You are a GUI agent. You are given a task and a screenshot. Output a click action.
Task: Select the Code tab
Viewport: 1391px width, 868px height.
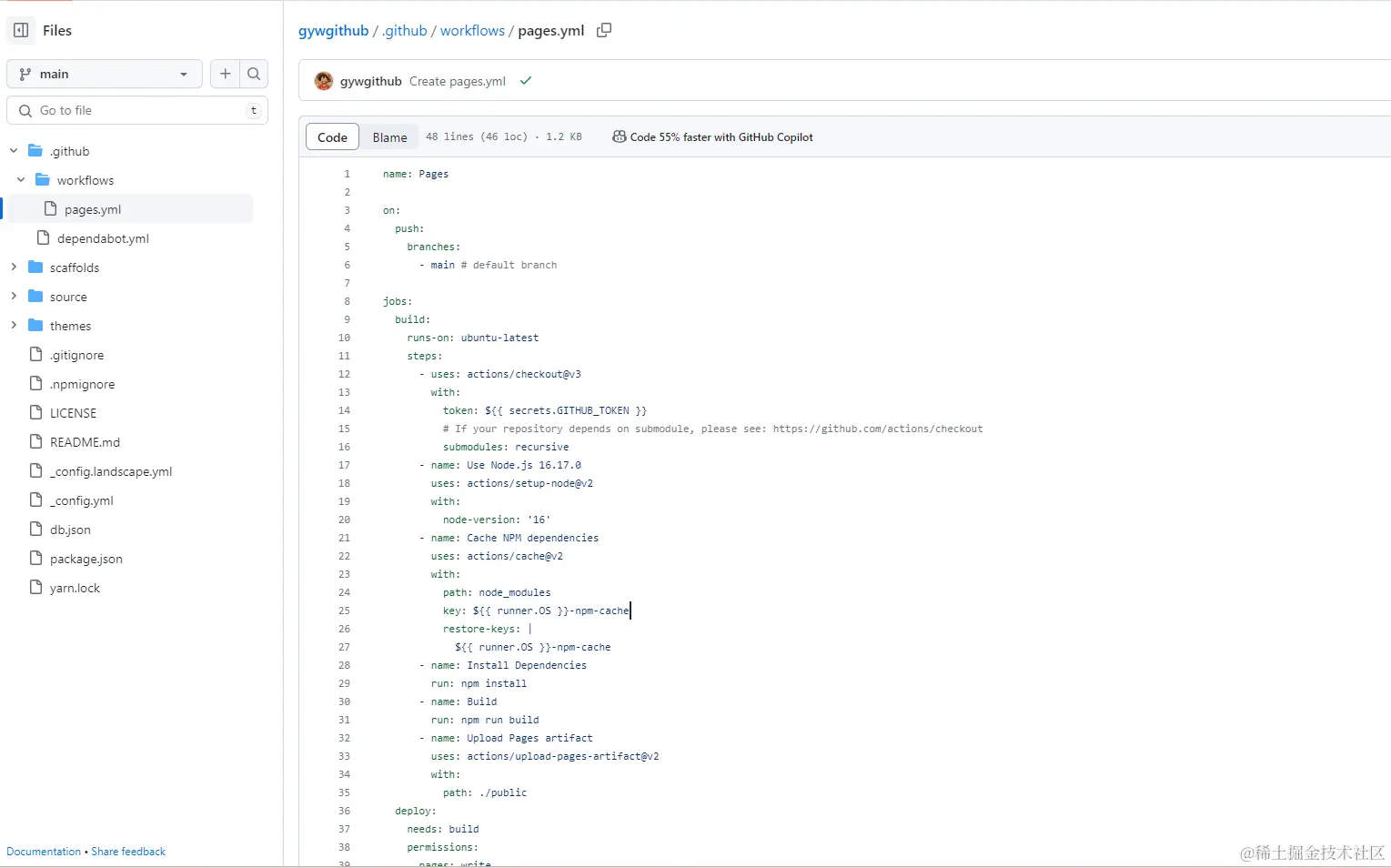[332, 137]
